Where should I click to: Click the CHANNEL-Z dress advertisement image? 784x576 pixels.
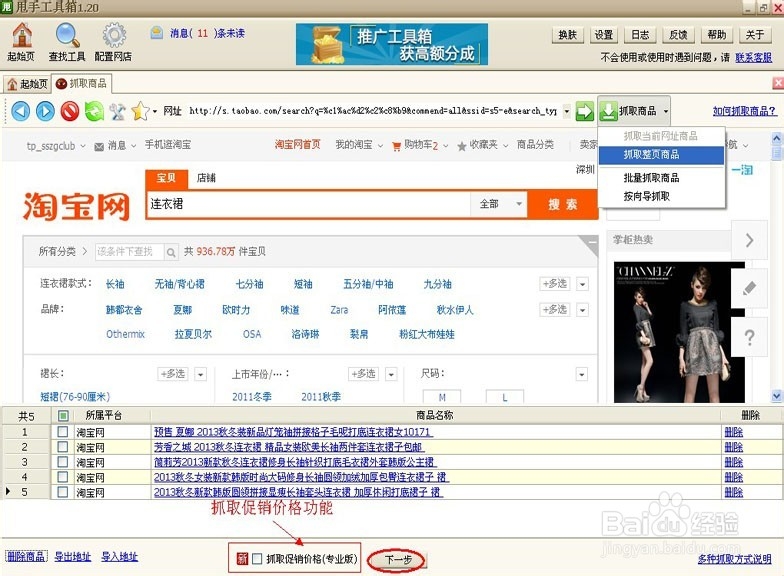click(x=679, y=332)
